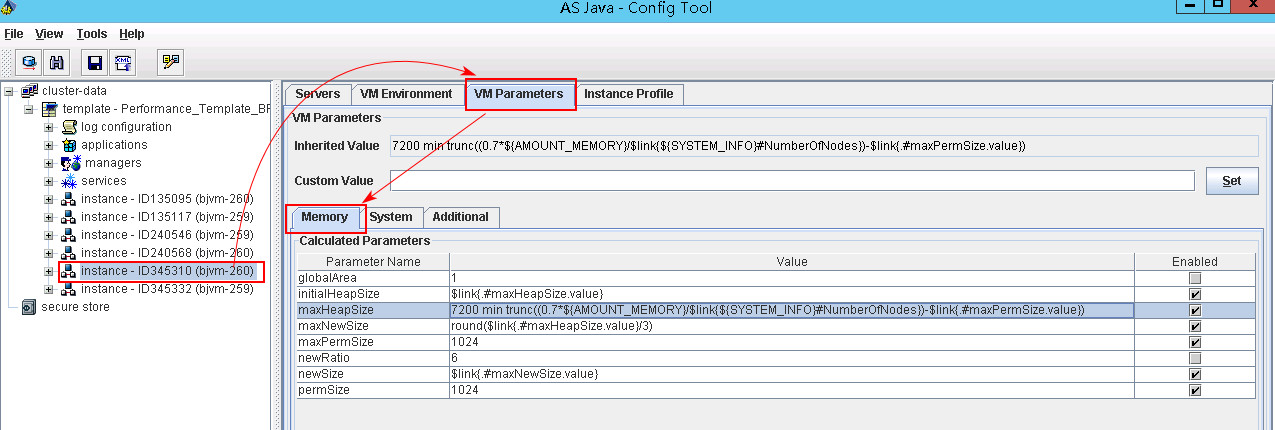Screen dimensions: 1275x430
Task: Switch to the Additional sub-tab
Action: [x=461, y=217]
